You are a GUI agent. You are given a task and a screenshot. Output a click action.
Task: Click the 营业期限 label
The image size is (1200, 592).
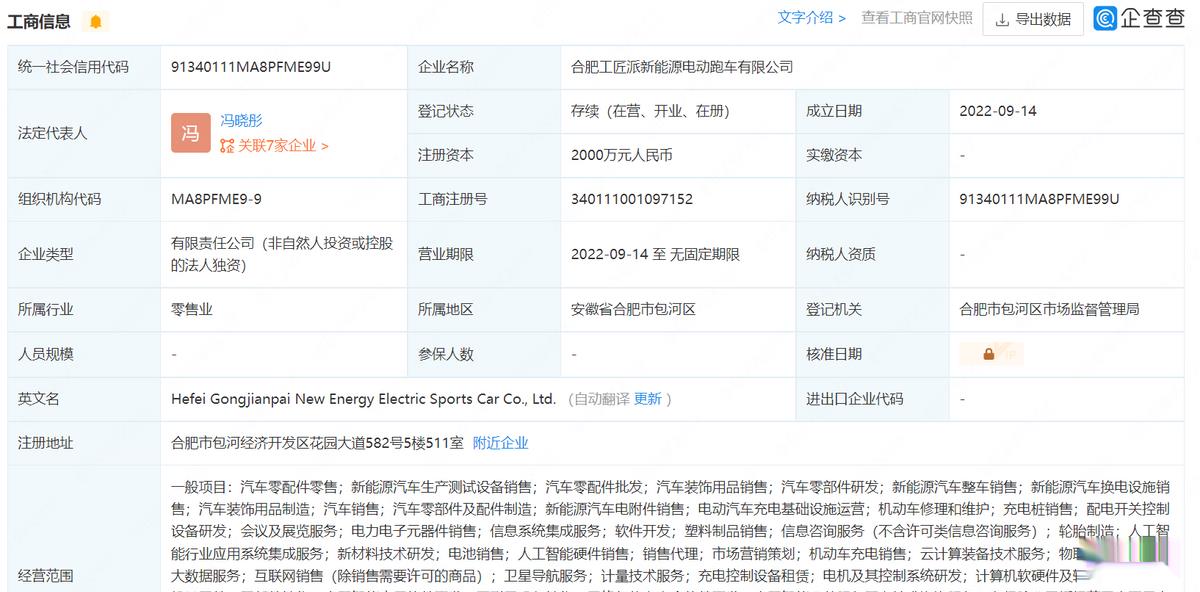pyautogui.click(x=446, y=255)
